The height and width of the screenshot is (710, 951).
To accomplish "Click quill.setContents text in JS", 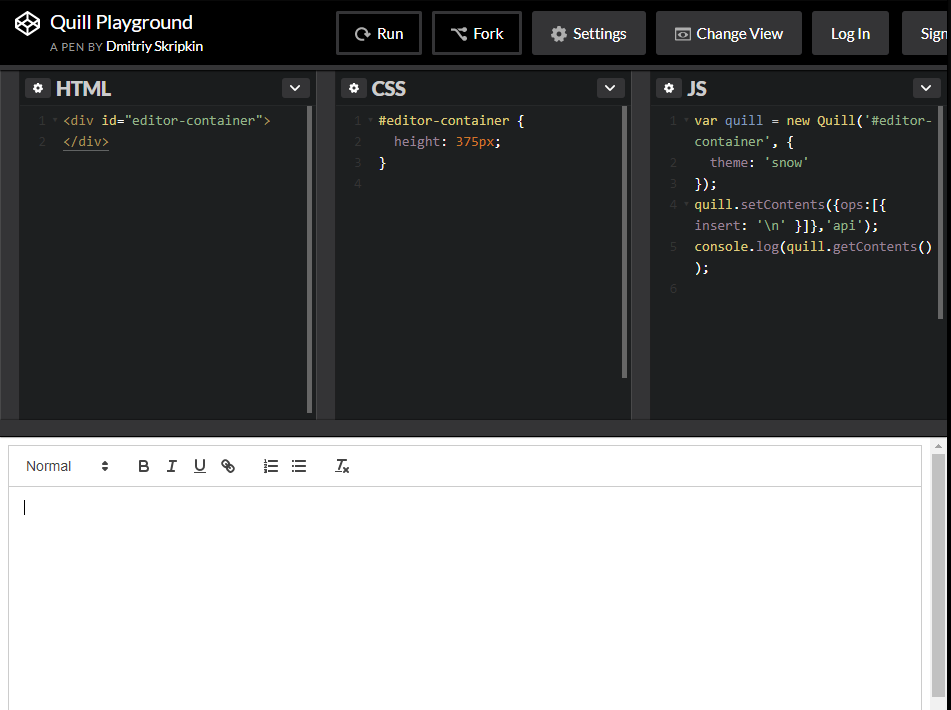I will [x=759, y=204].
